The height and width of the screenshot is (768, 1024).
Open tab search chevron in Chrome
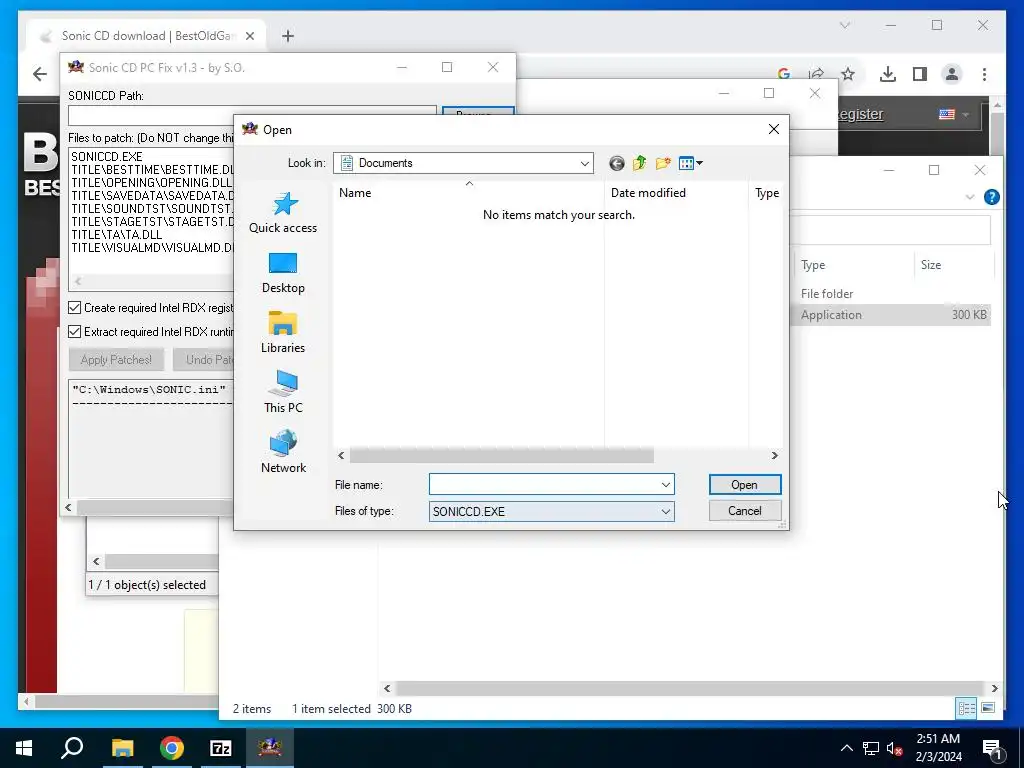[845, 25]
